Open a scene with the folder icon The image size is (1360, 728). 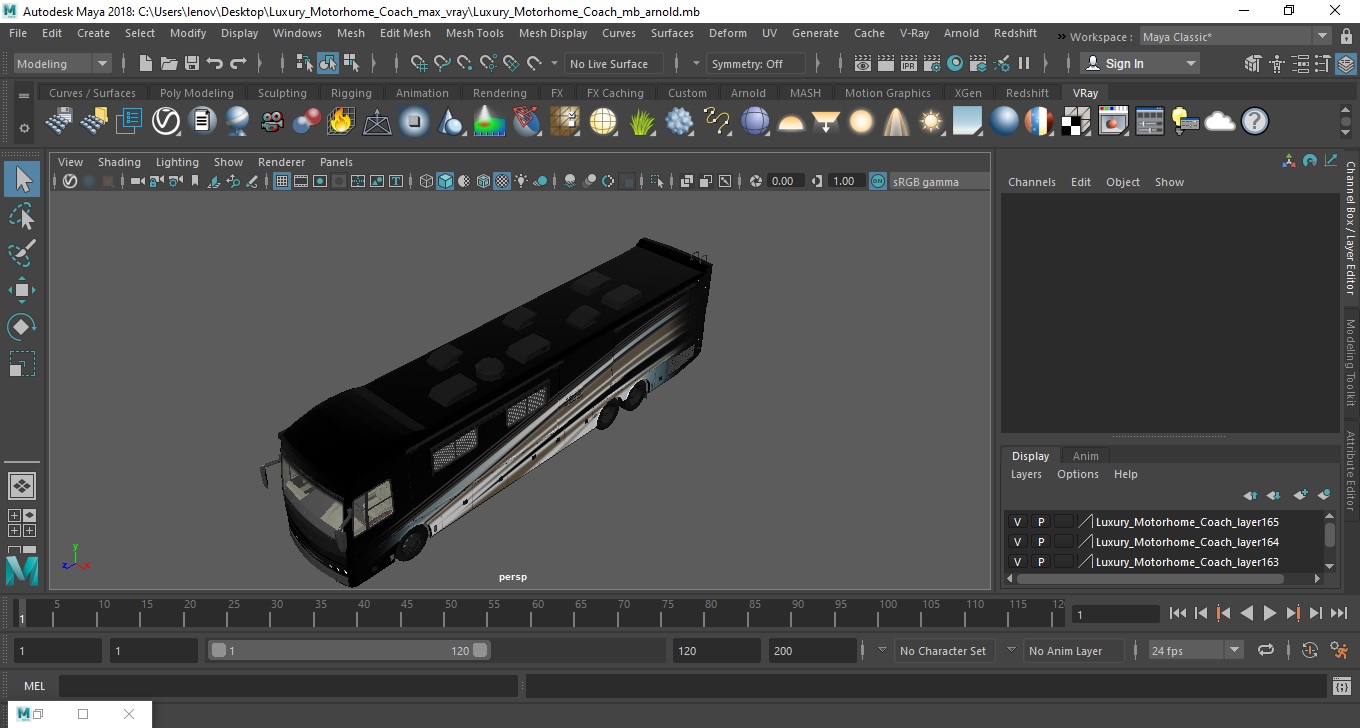tap(169, 63)
